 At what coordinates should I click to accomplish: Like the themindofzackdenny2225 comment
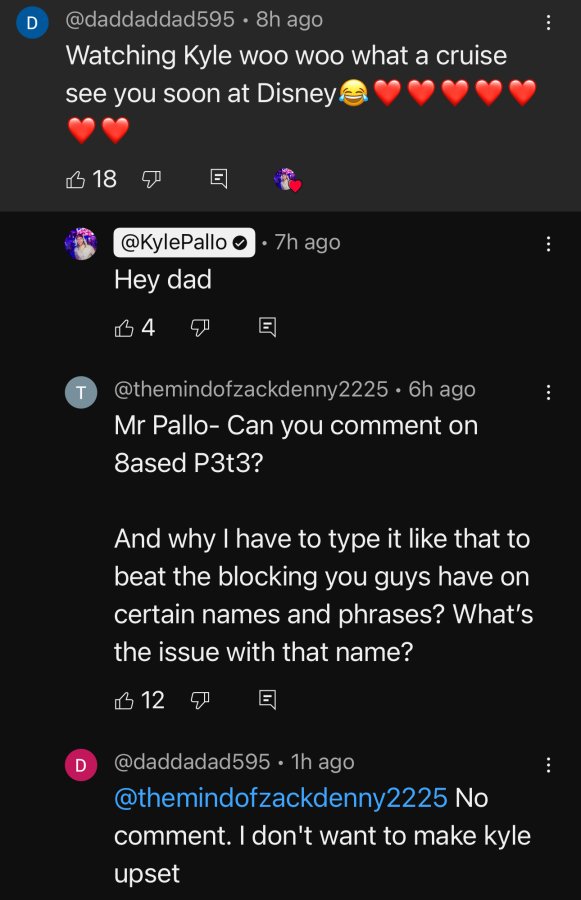(x=124, y=700)
